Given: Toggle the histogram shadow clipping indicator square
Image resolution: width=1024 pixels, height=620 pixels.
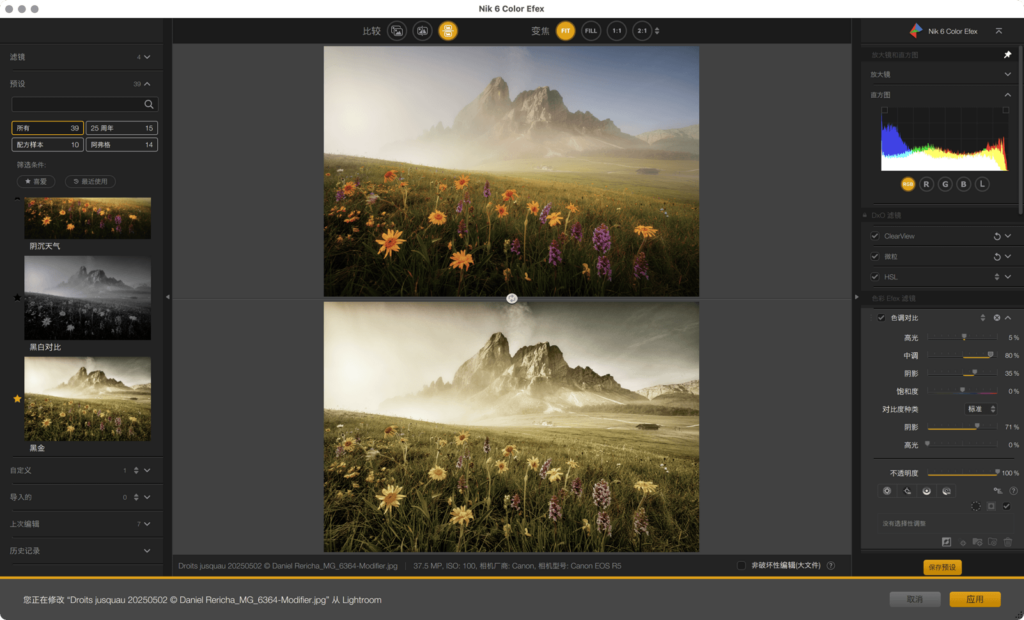Looking at the screenshot, I should click(885, 110).
